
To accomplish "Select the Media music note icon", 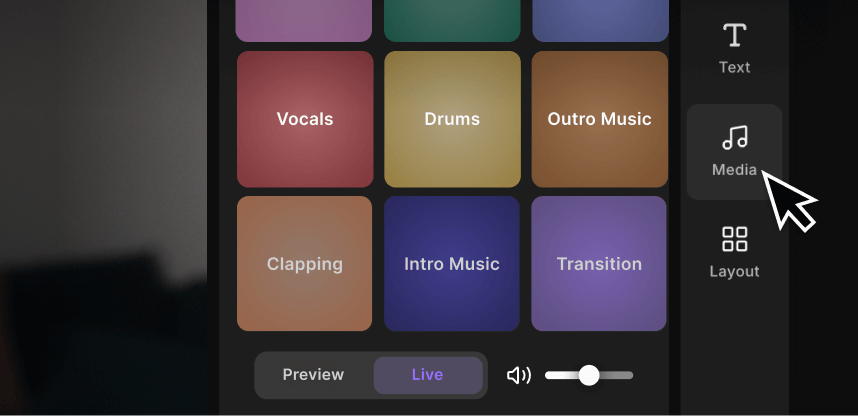I will (x=734, y=137).
